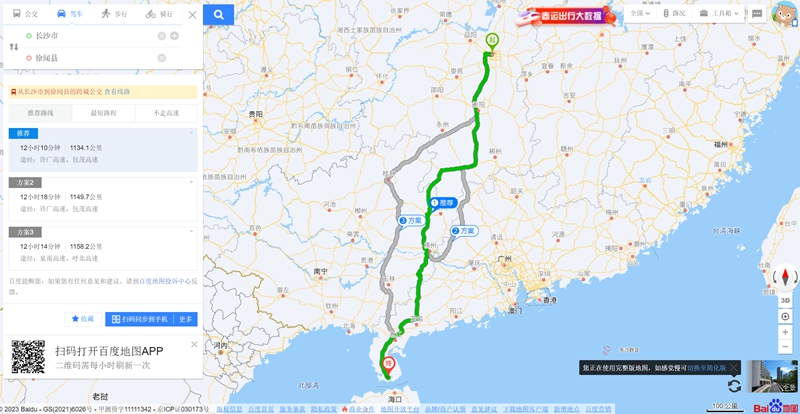Expand the 工具箱 toolbox dropdown
This screenshot has width=800, height=414.
point(719,14)
